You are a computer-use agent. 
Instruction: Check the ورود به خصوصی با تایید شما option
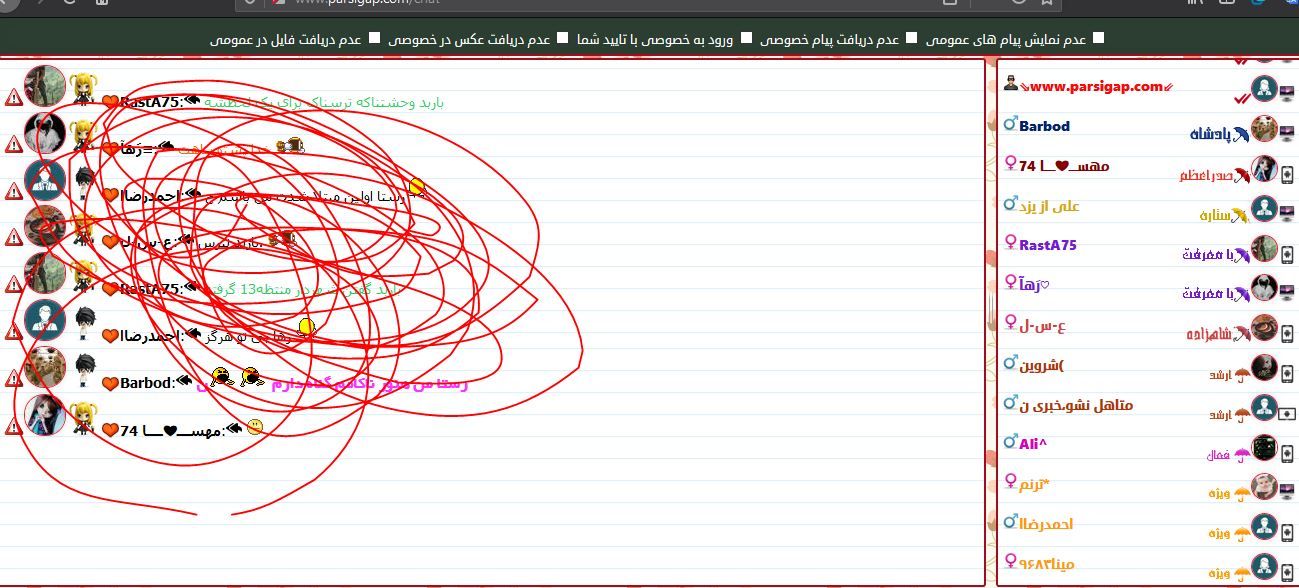point(746,39)
